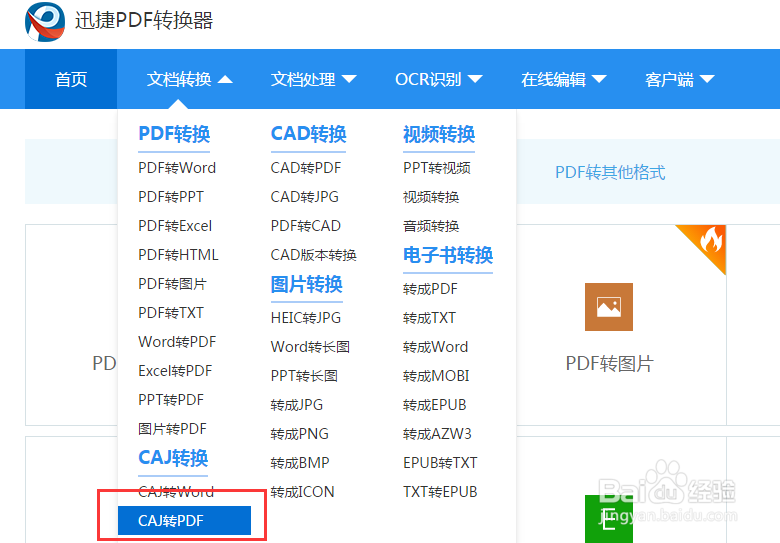The height and width of the screenshot is (543, 780).
Task: Open Word转PDF converter
Action: click(x=177, y=342)
